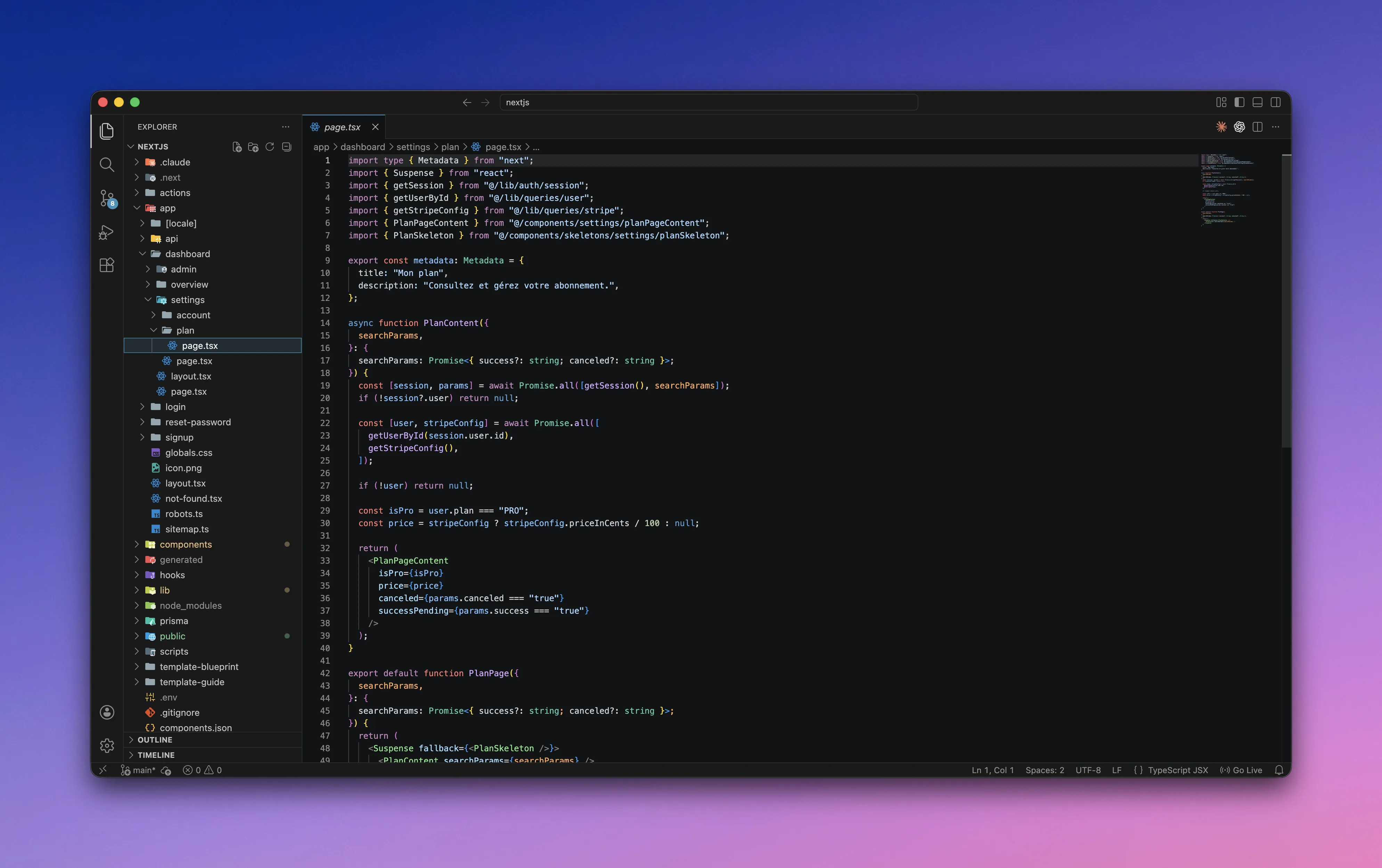Screen dimensions: 1382x868
Task: Open the settings breadcrumb item
Action: (413, 147)
